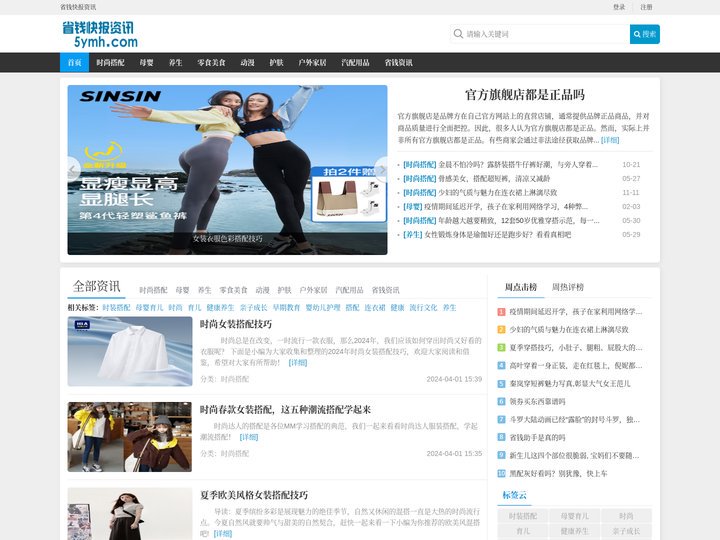Open ranked article 领券买东西靠谱吗

(x=537, y=402)
